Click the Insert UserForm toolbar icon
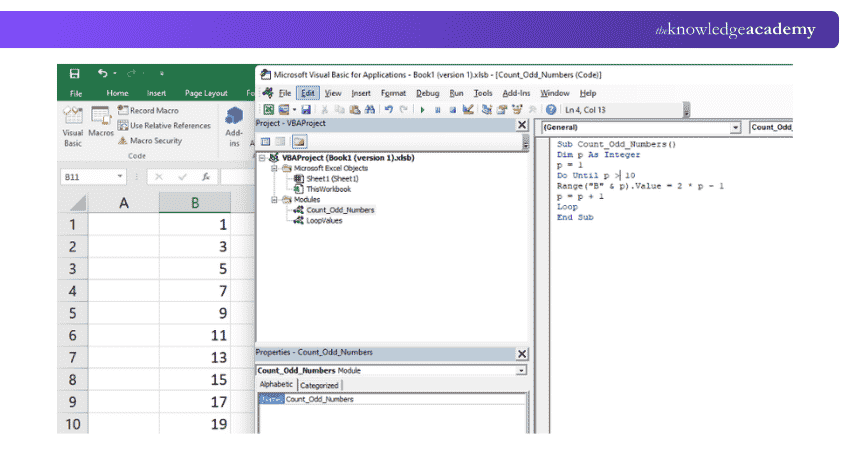 click(284, 110)
